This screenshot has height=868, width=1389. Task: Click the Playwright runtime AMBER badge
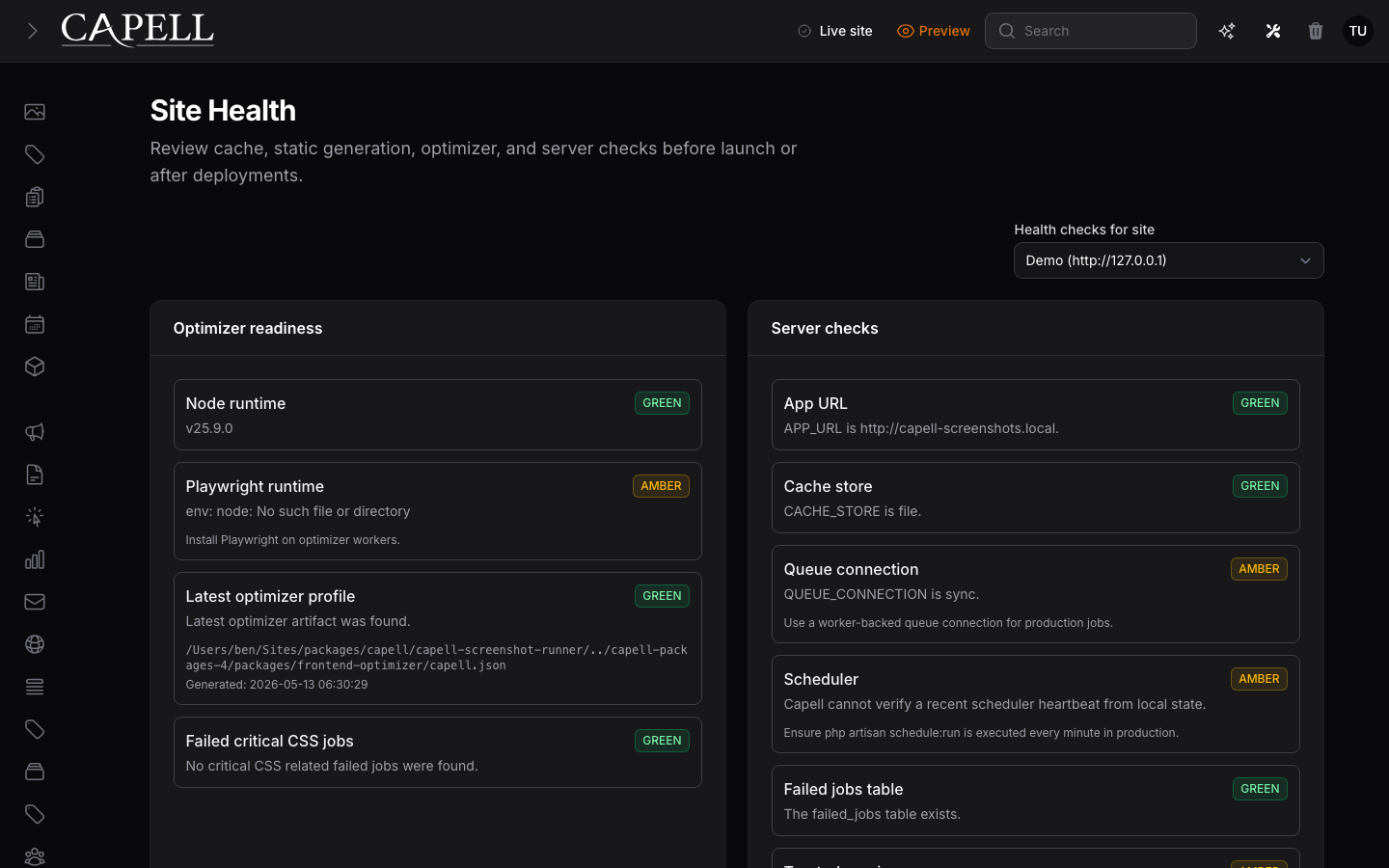(661, 486)
